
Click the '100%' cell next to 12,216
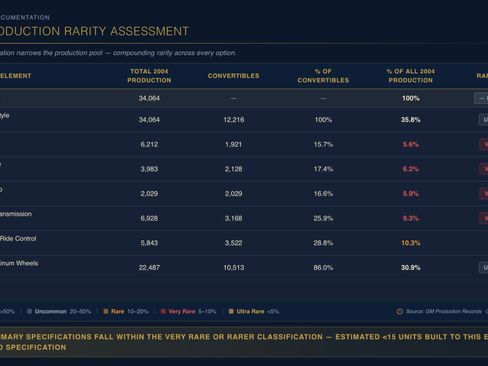click(323, 120)
